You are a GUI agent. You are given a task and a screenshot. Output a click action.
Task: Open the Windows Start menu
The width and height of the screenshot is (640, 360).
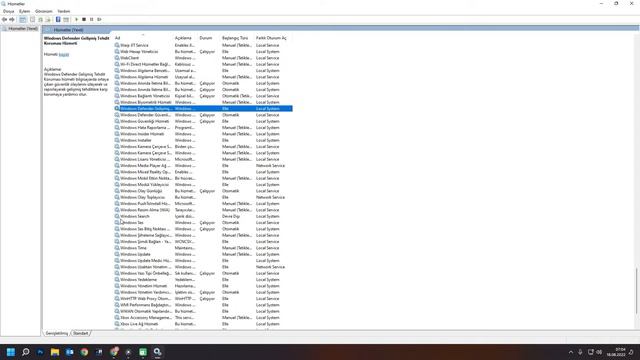[x=11, y=352]
